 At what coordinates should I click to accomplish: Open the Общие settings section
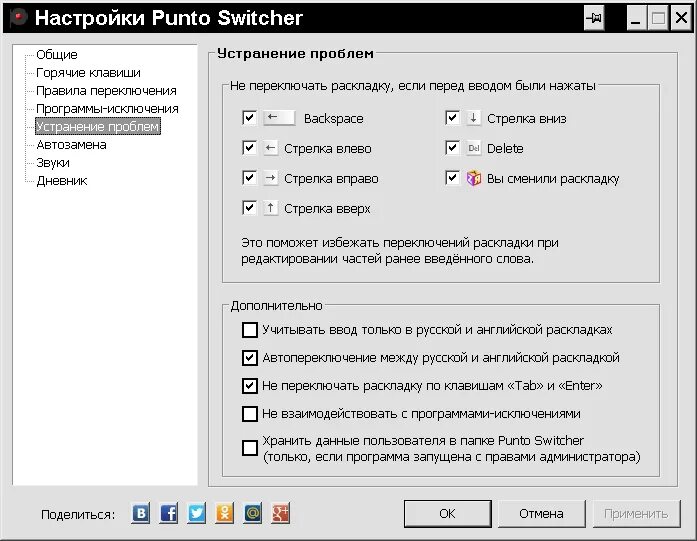[57, 55]
